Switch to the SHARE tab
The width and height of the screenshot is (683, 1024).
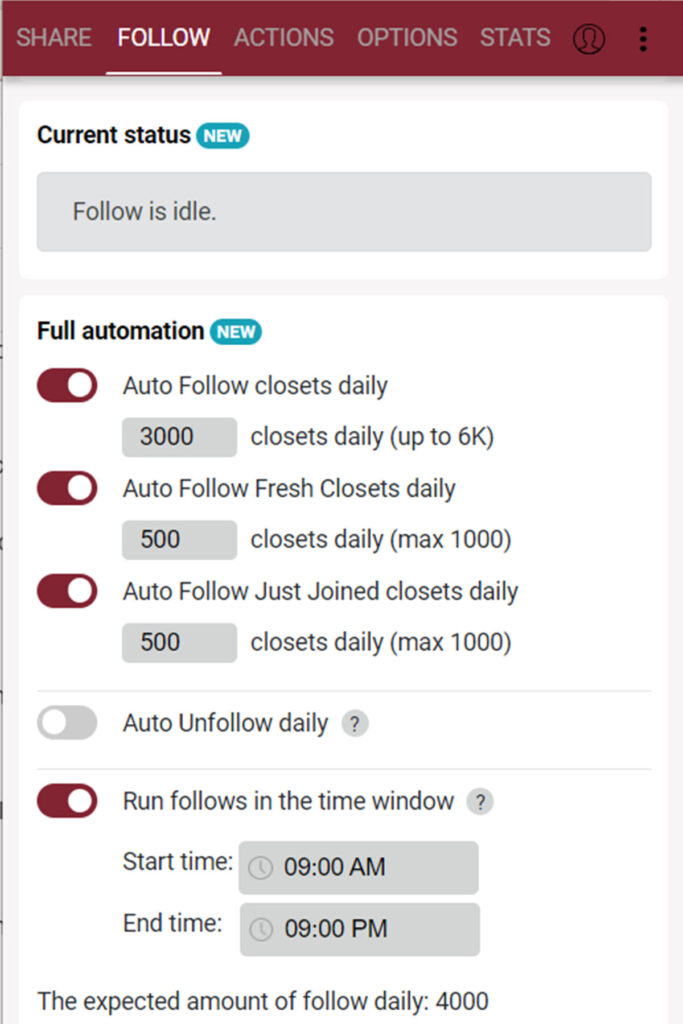[x=54, y=37]
